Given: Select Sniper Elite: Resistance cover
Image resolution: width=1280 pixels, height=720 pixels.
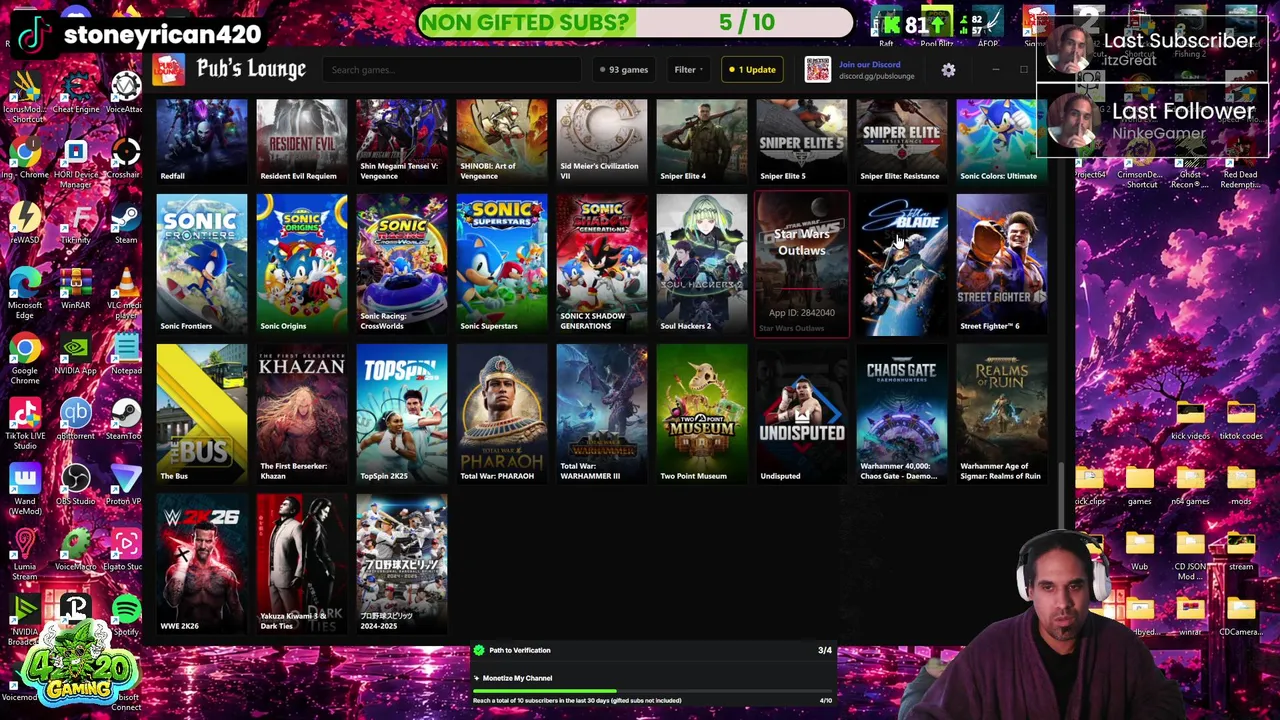Looking at the screenshot, I should coord(901,140).
